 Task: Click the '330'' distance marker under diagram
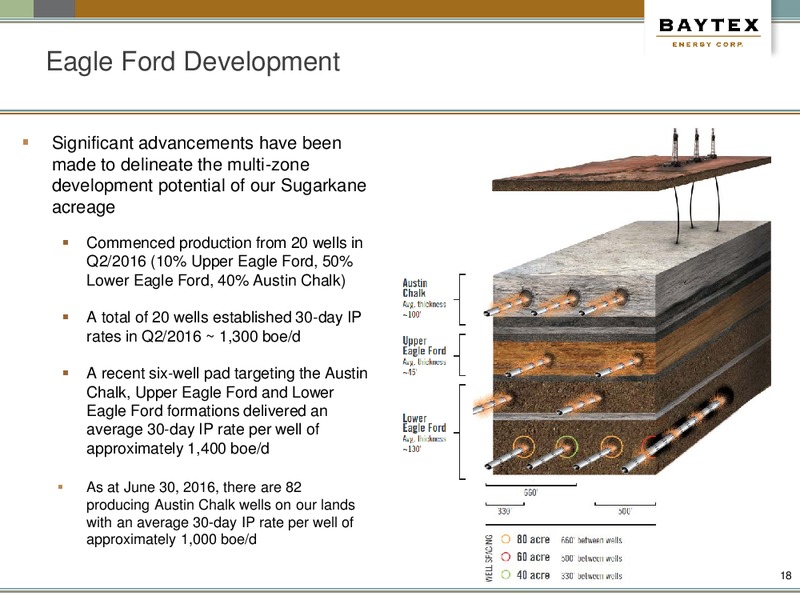pos(504,511)
